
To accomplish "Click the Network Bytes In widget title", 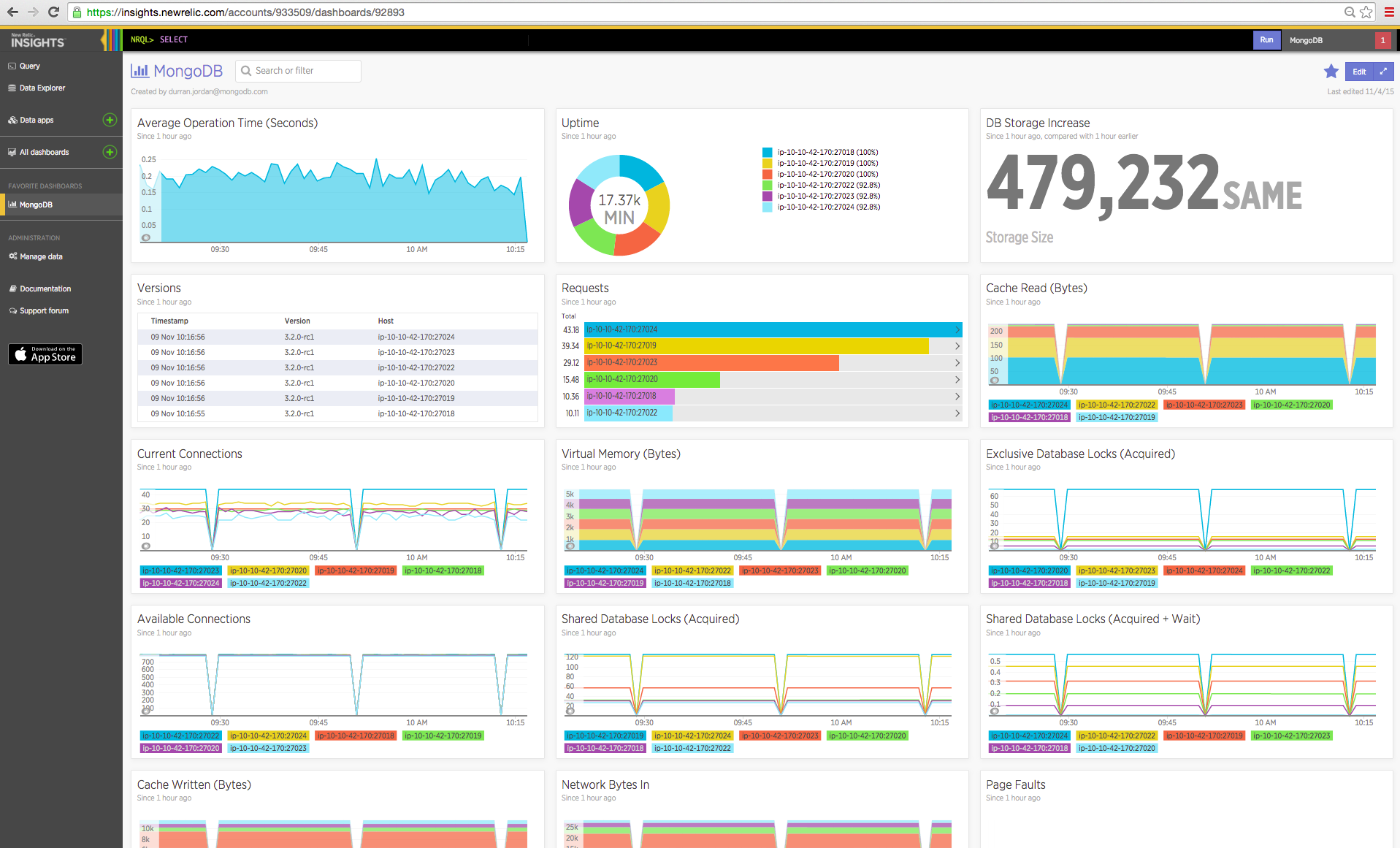I will click(605, 784).
